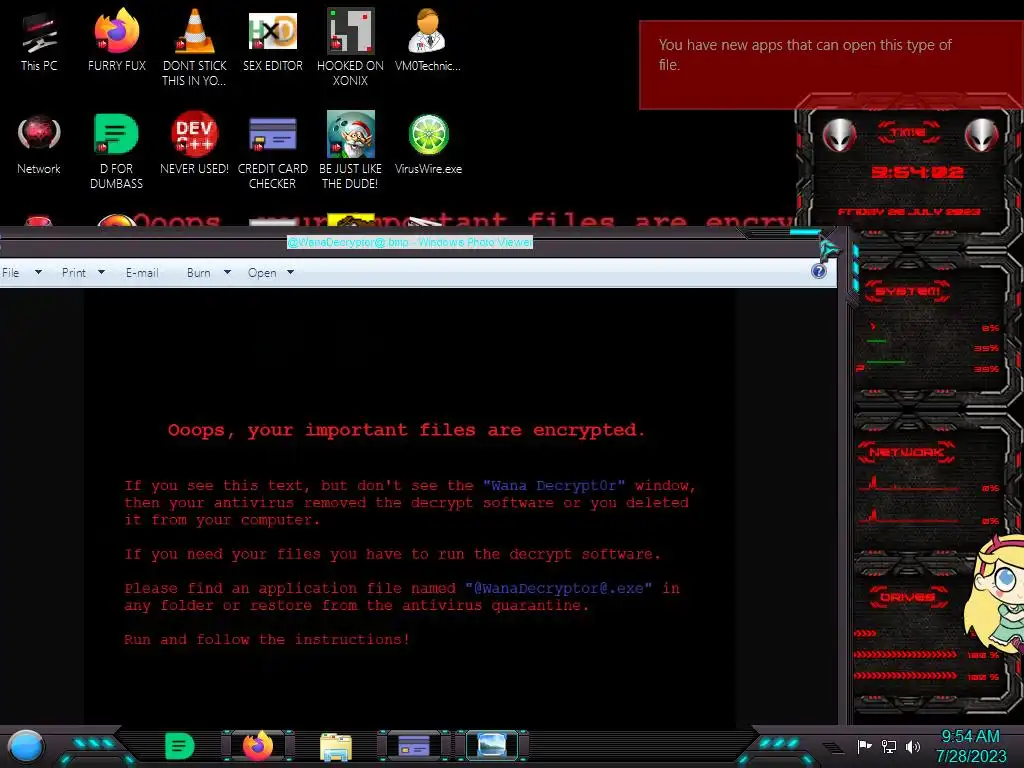Open the CREDIT CARD CHECKER shortcut
This screenshot has width=1024, height=768.
pyautogui.click(x=272, y=152)
